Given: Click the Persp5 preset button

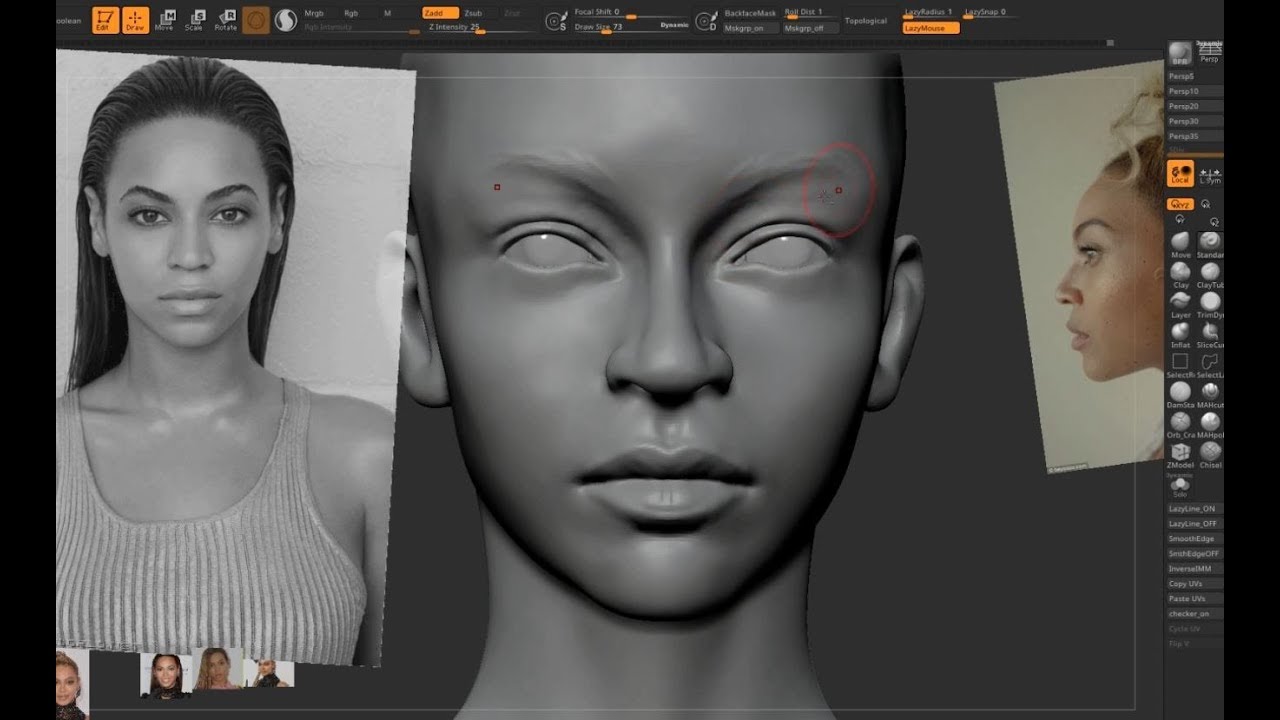Looking at the screenshot, I should pos(1195,76).
